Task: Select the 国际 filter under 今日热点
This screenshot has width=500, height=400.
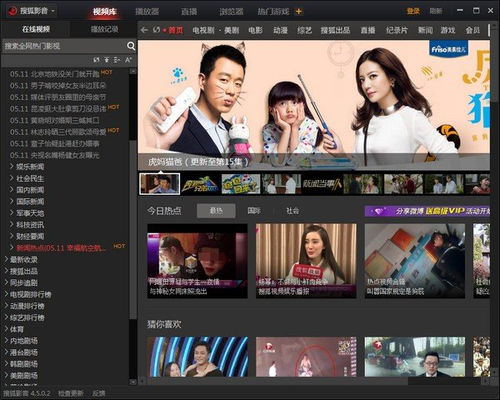Action: click(x=254, y=211)
